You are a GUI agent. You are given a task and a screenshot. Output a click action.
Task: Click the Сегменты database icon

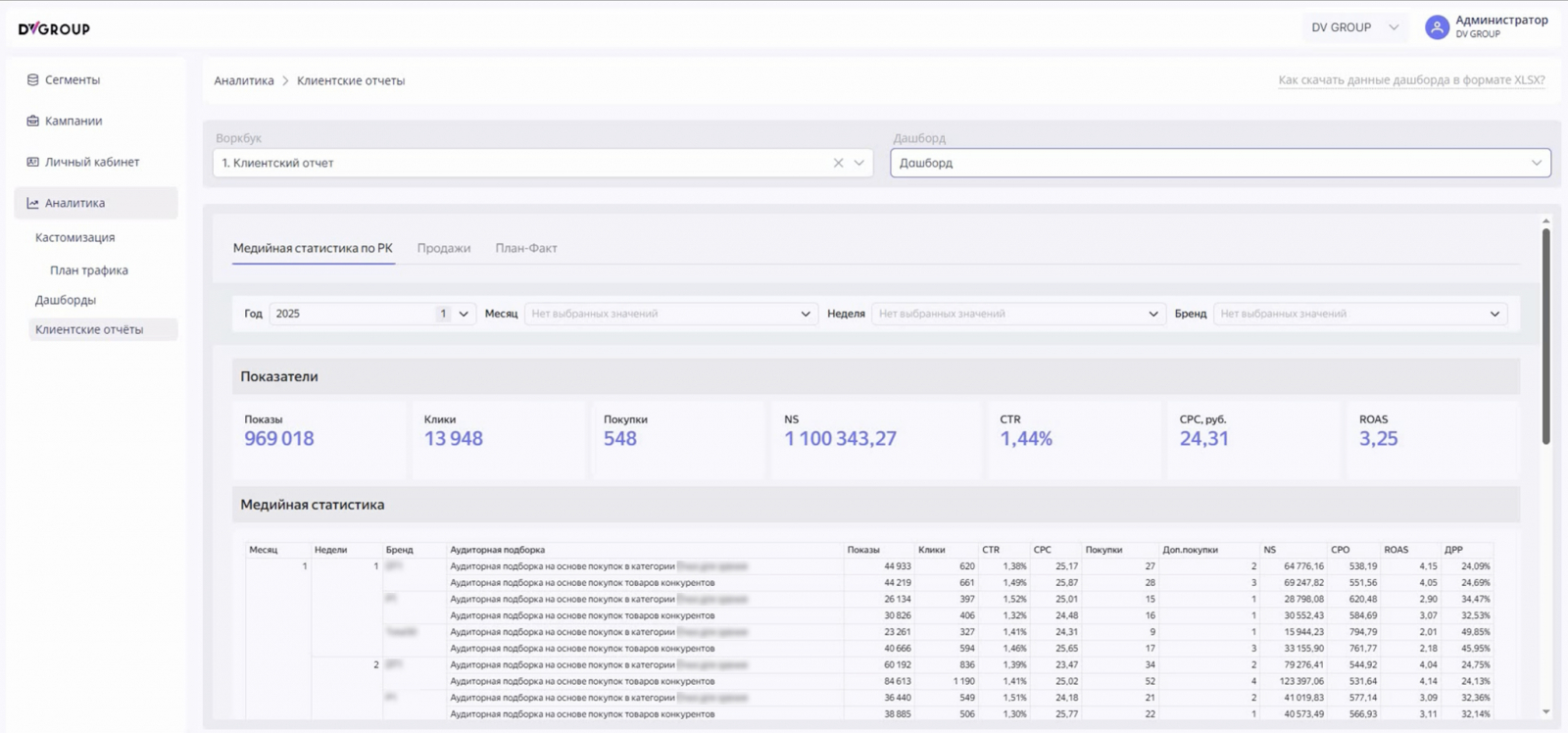pos(32,80)
